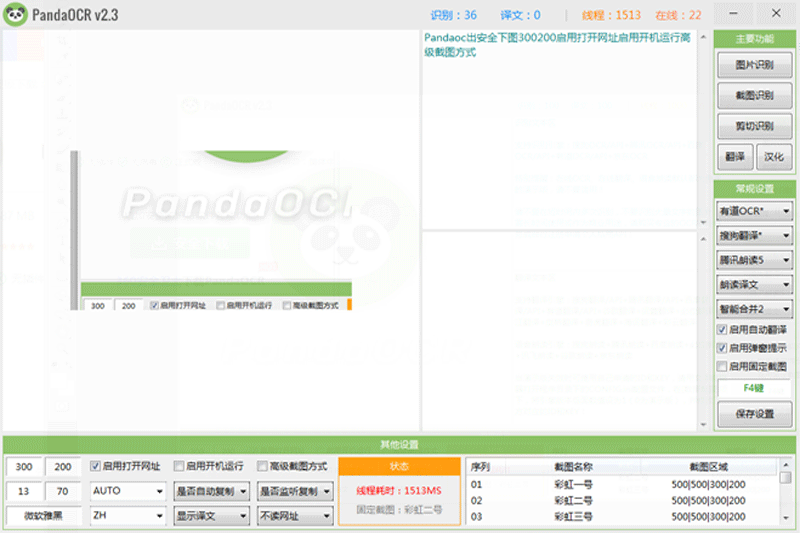Uncheck 启用打开网址 in 其他设置
Image resolution: width=800 pixels, height=533 pixels.
click(x=95, y=466)
